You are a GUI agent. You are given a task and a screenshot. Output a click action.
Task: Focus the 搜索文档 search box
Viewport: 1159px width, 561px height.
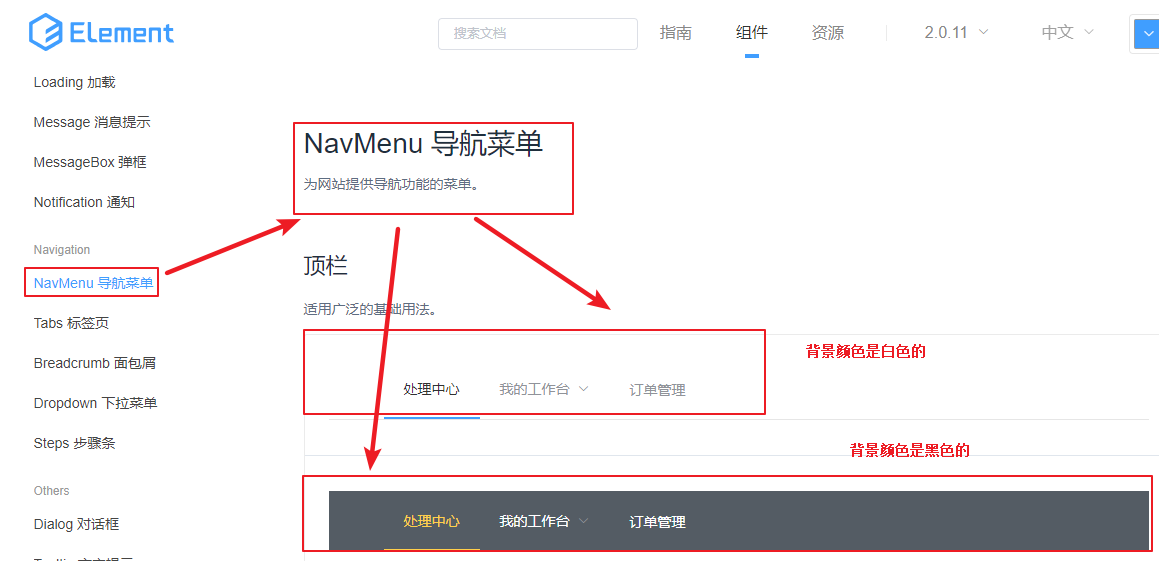[x=537, y=33]
